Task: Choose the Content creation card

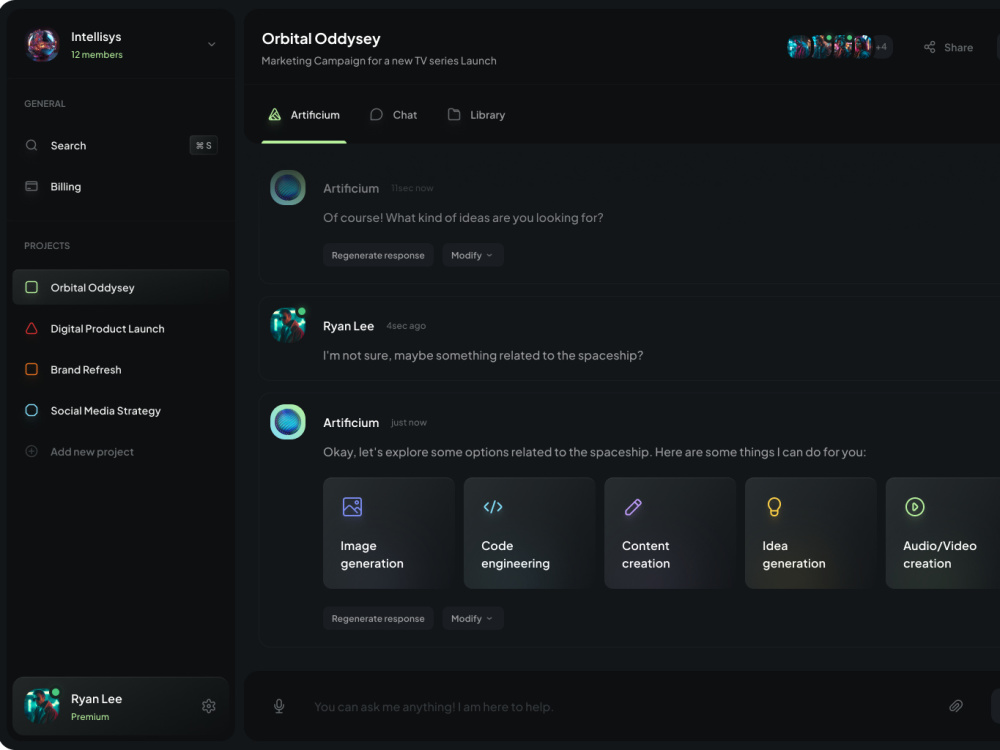Action: pyautogui.click(x=670, y=533)
